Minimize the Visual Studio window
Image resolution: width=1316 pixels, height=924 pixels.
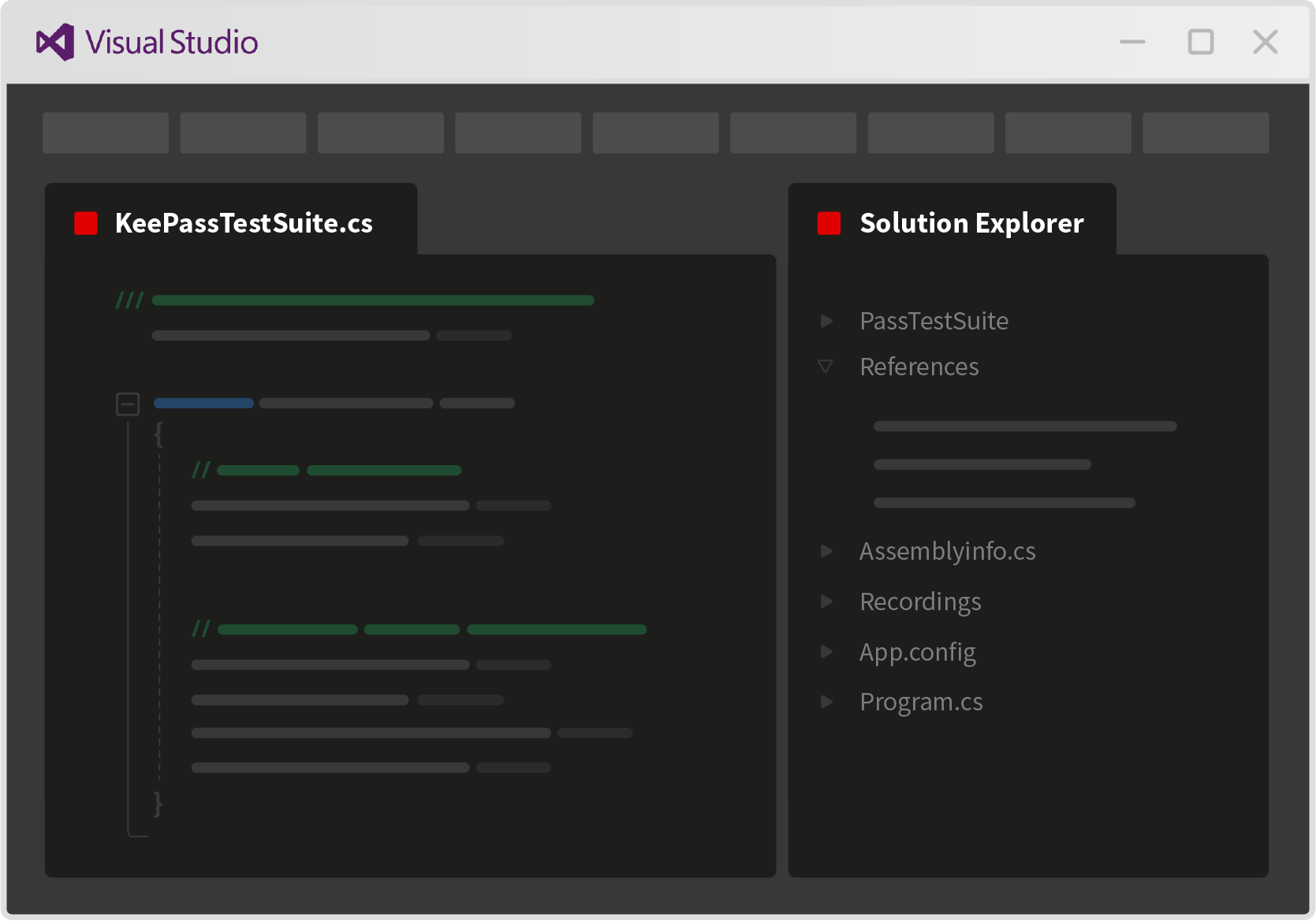(1133, 42)
